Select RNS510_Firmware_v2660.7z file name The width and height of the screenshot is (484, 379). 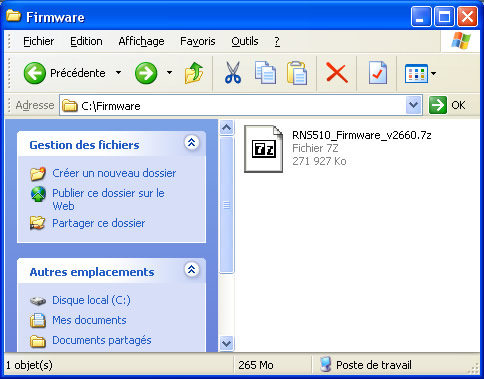pos(362,135)
